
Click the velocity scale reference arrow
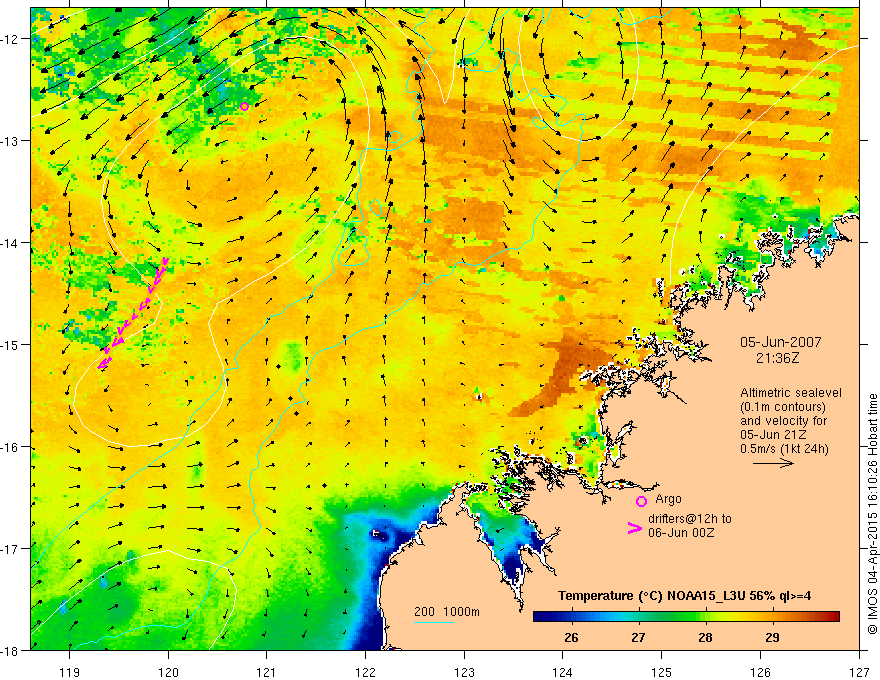tap(773, 463)
